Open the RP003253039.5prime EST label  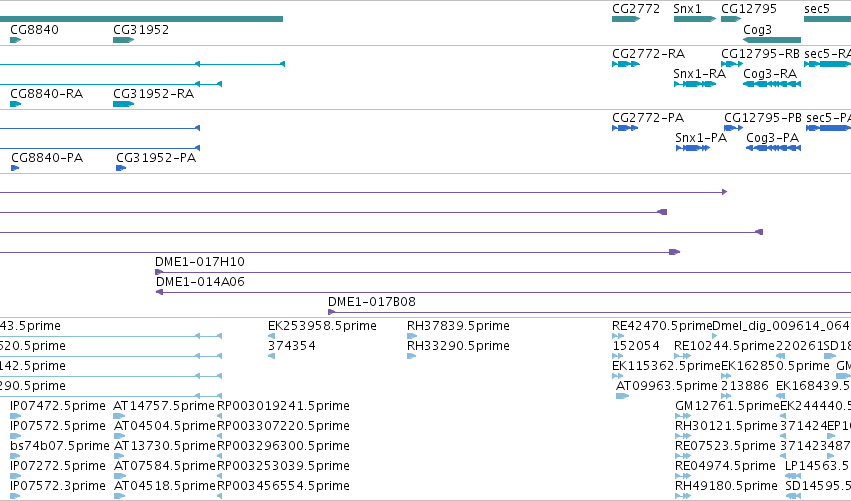[x=283, y=466]
